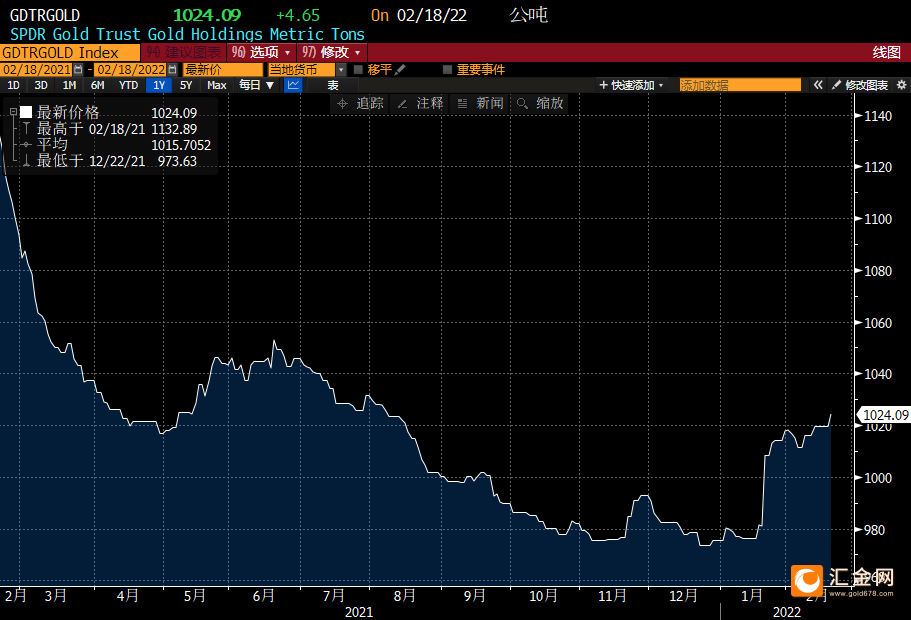Select the 3D range tab
The image size is (911, 620).
(41, 85)
